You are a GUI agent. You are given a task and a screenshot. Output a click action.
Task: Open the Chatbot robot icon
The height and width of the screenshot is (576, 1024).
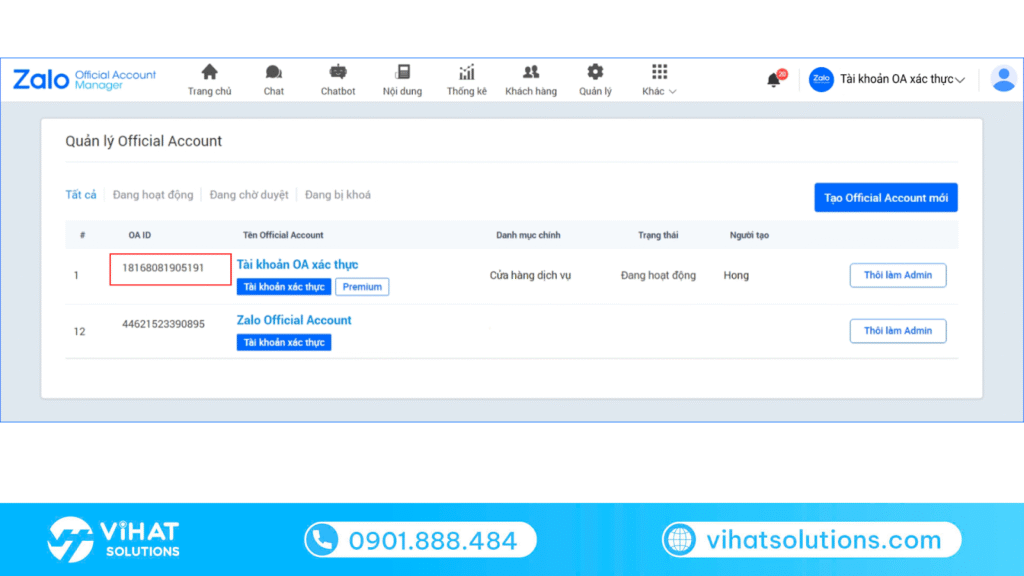coord(338,72)
